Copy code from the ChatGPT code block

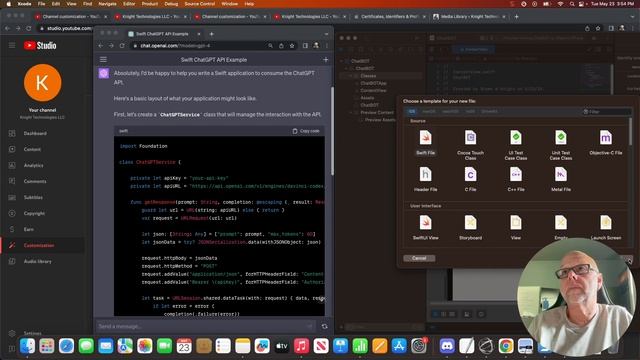(306, 131)
